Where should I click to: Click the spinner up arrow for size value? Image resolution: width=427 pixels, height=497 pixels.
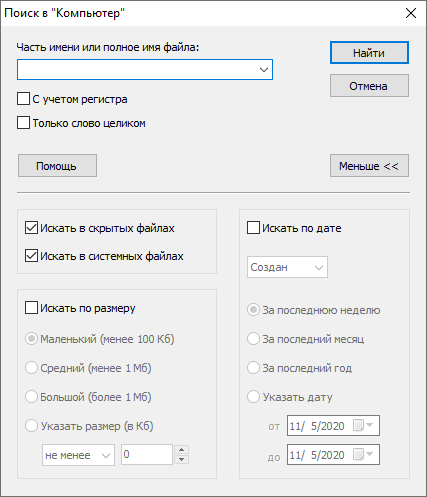(x=181, y=450)
